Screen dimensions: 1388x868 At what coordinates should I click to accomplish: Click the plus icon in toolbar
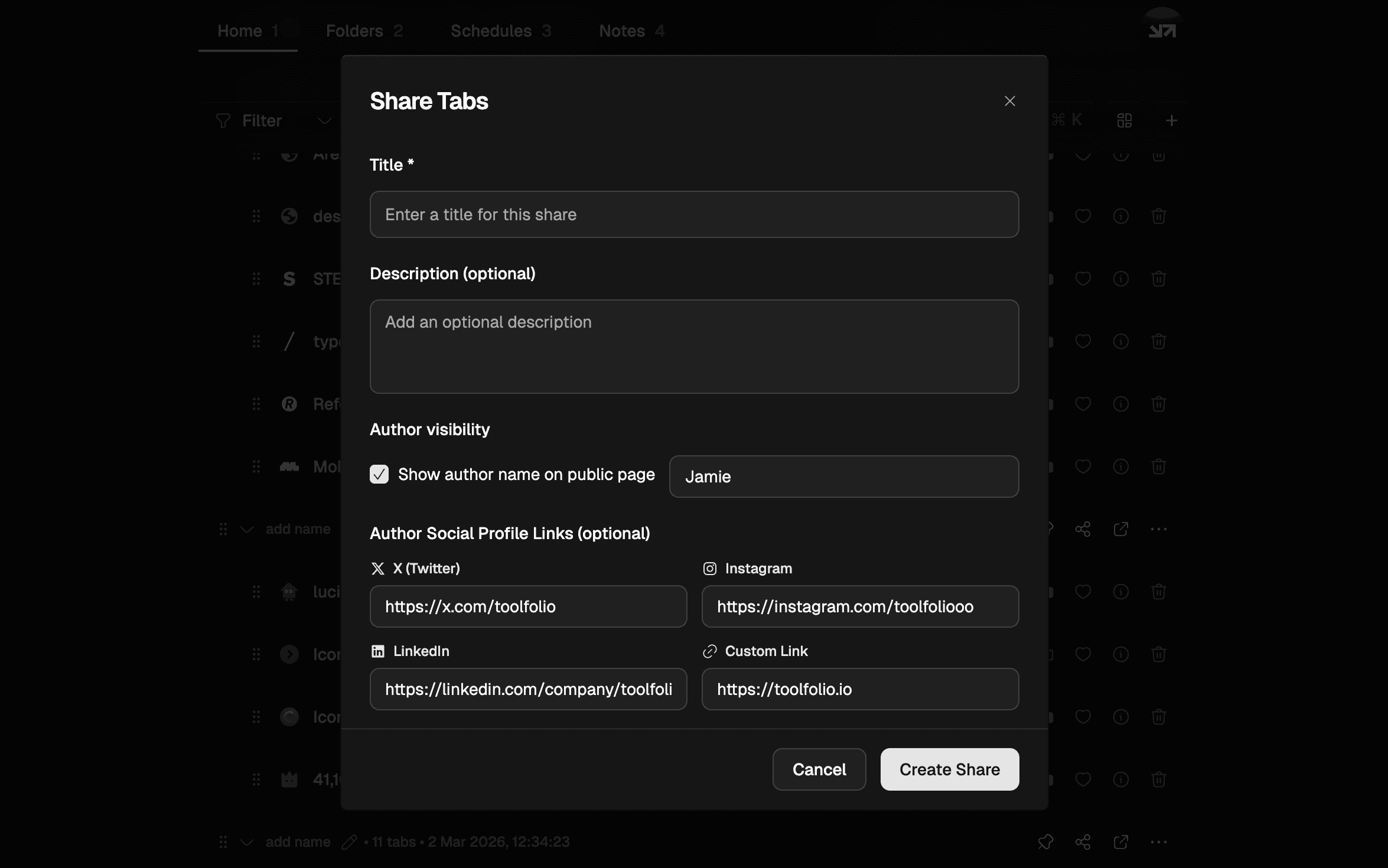(1172, 121)
